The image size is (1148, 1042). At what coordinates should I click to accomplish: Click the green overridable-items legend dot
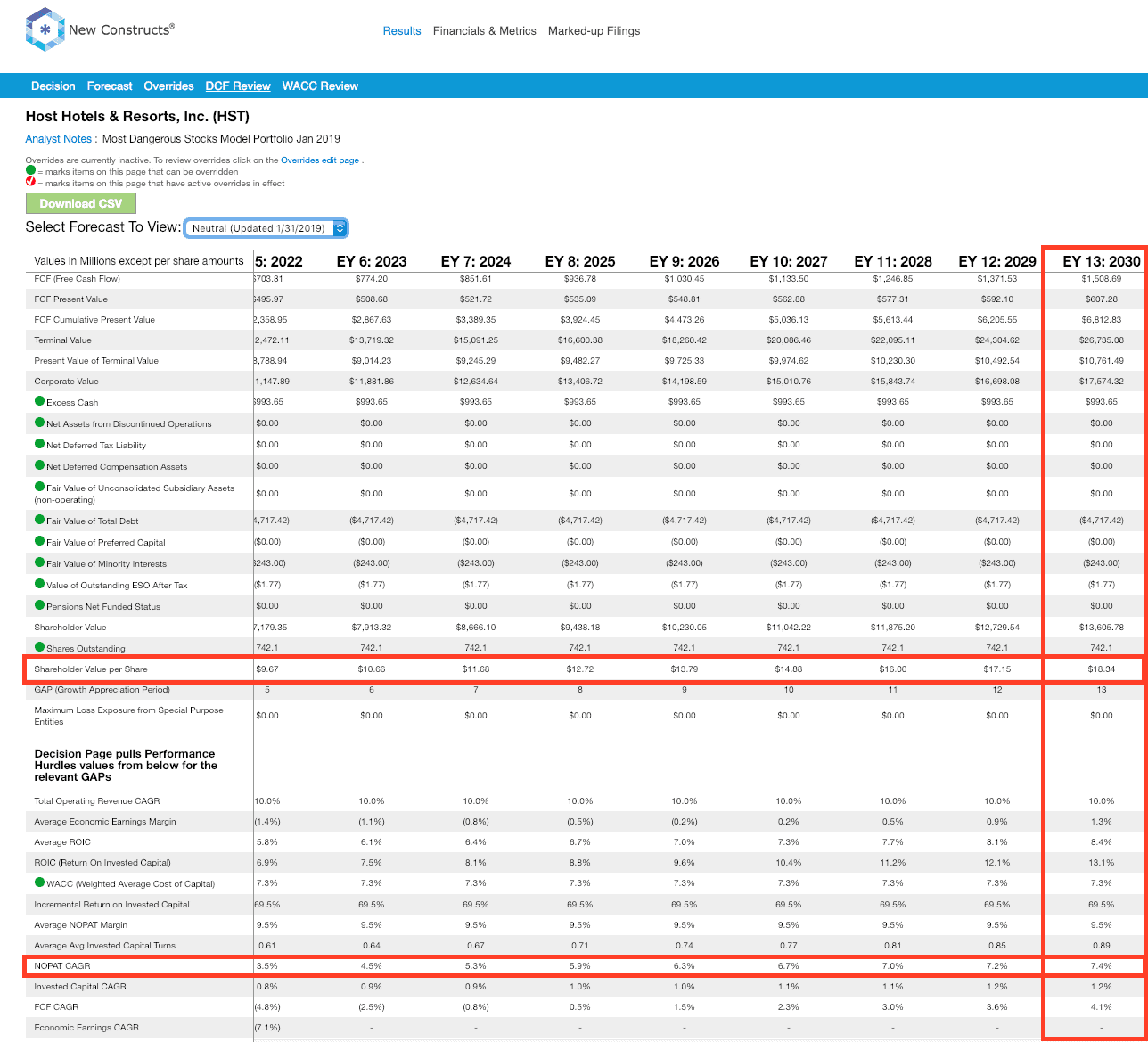coord(30,171)
